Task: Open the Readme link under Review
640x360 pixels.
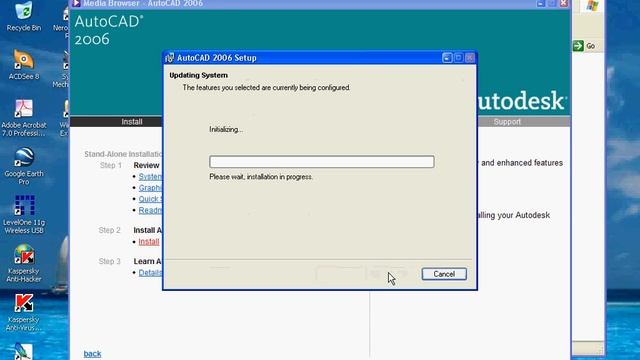Action: (150, 210)
